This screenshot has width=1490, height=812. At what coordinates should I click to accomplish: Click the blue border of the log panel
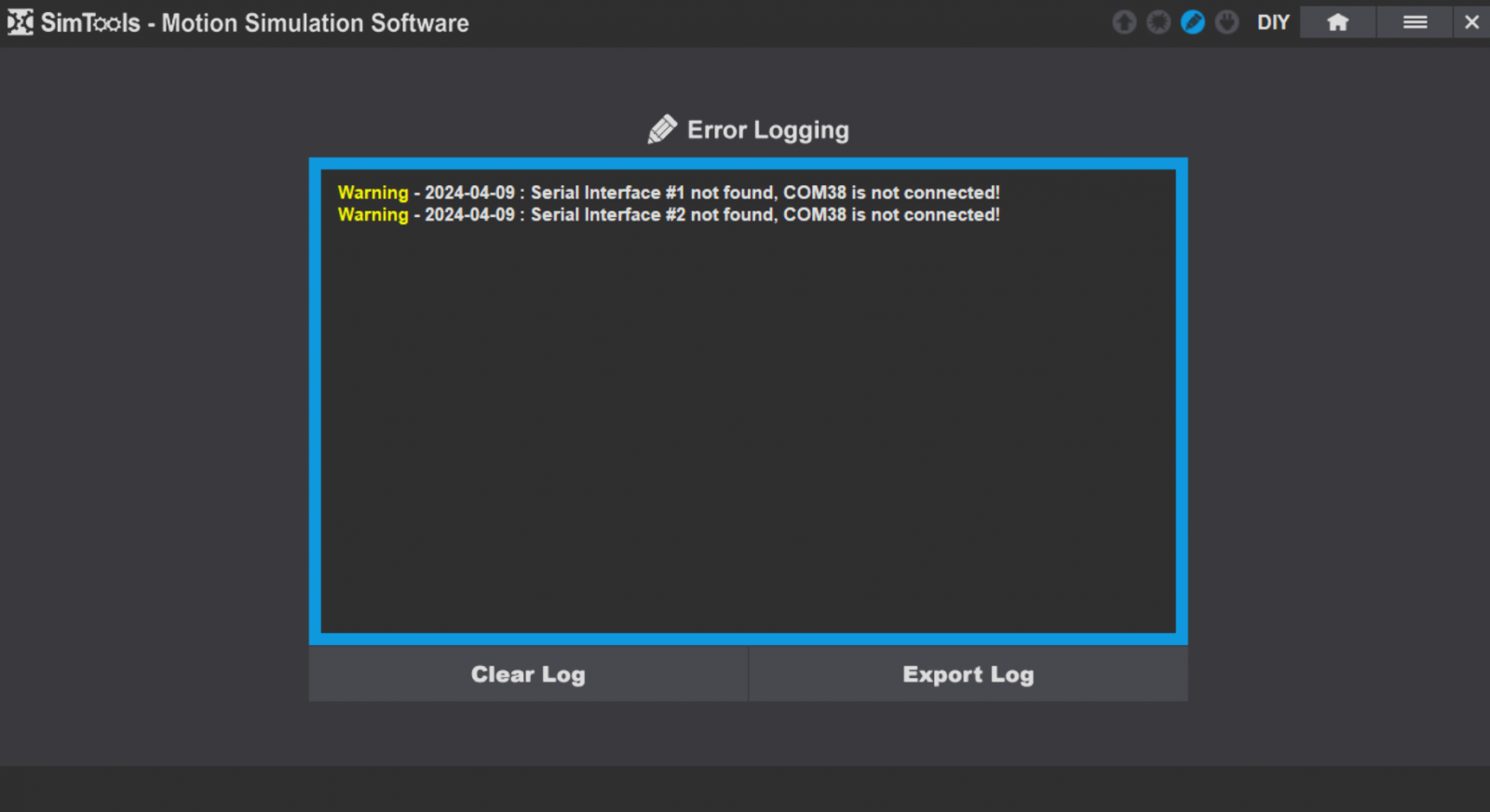(315, 400)
